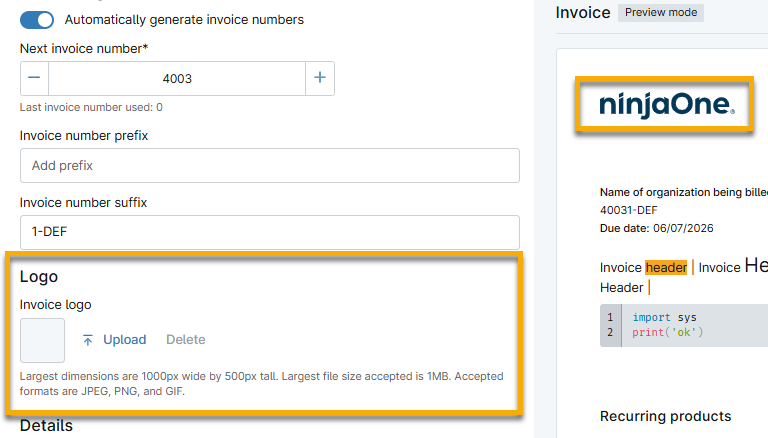
Task: Click the code block line import sys
Action: (x=664, y=317)
